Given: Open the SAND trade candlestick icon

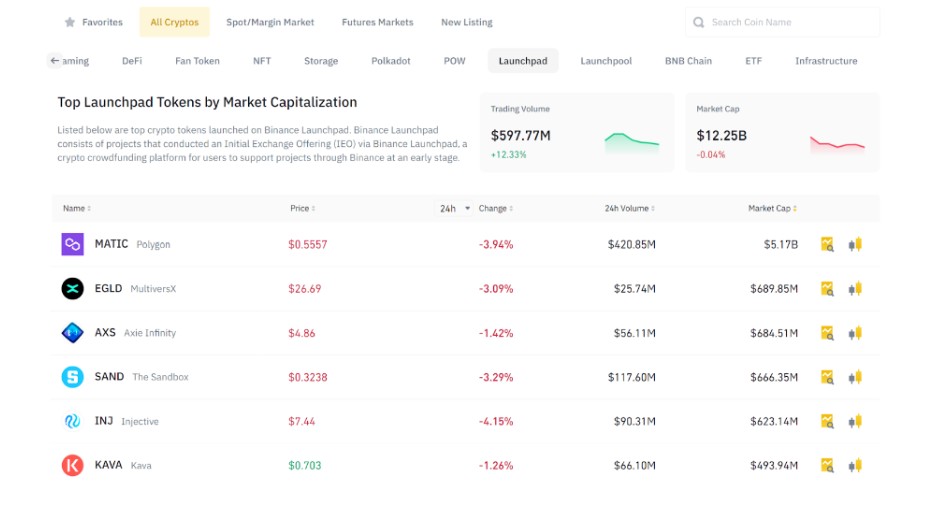Looking at the screenshot, I should pyautogui.click(x=855, y=377).
